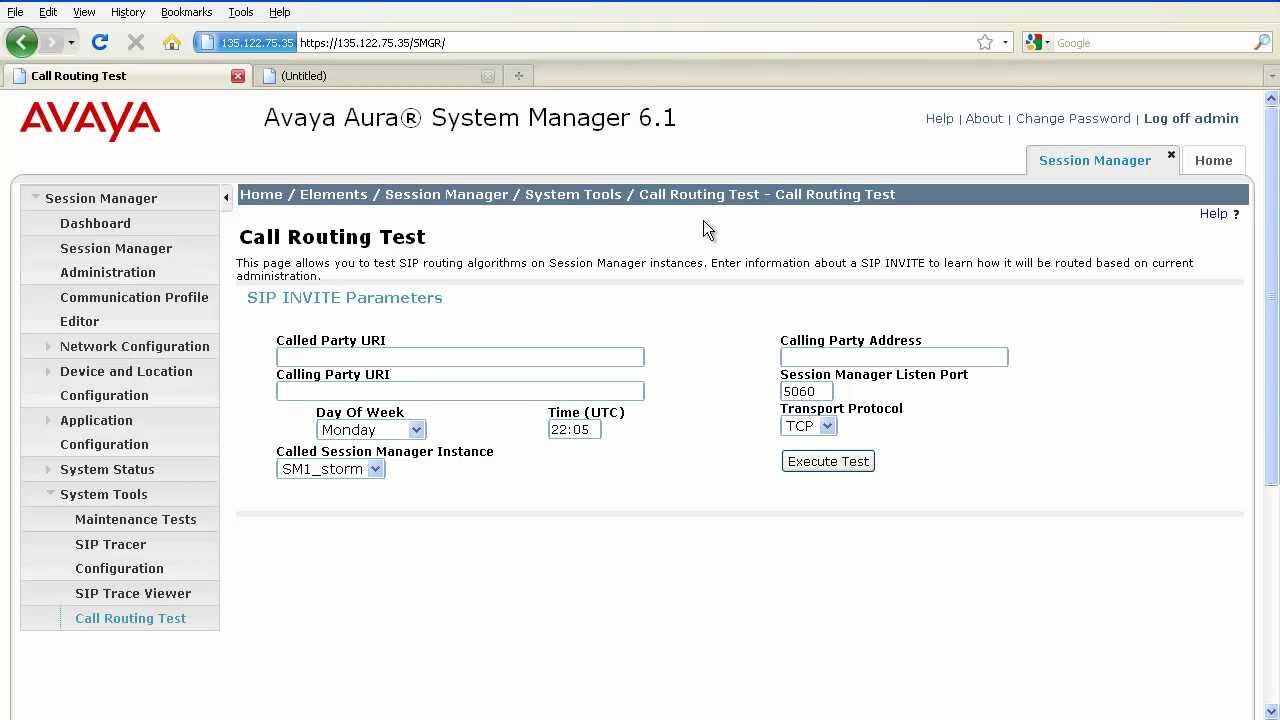
Task: Open SIP Tracer Configuration in sidebar
Action: coord(119,556)
